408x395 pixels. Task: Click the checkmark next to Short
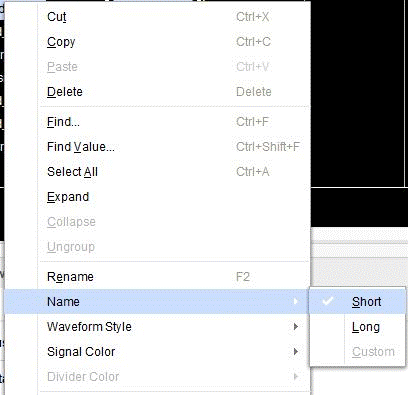pyautogui.click(x=328, y=301)
